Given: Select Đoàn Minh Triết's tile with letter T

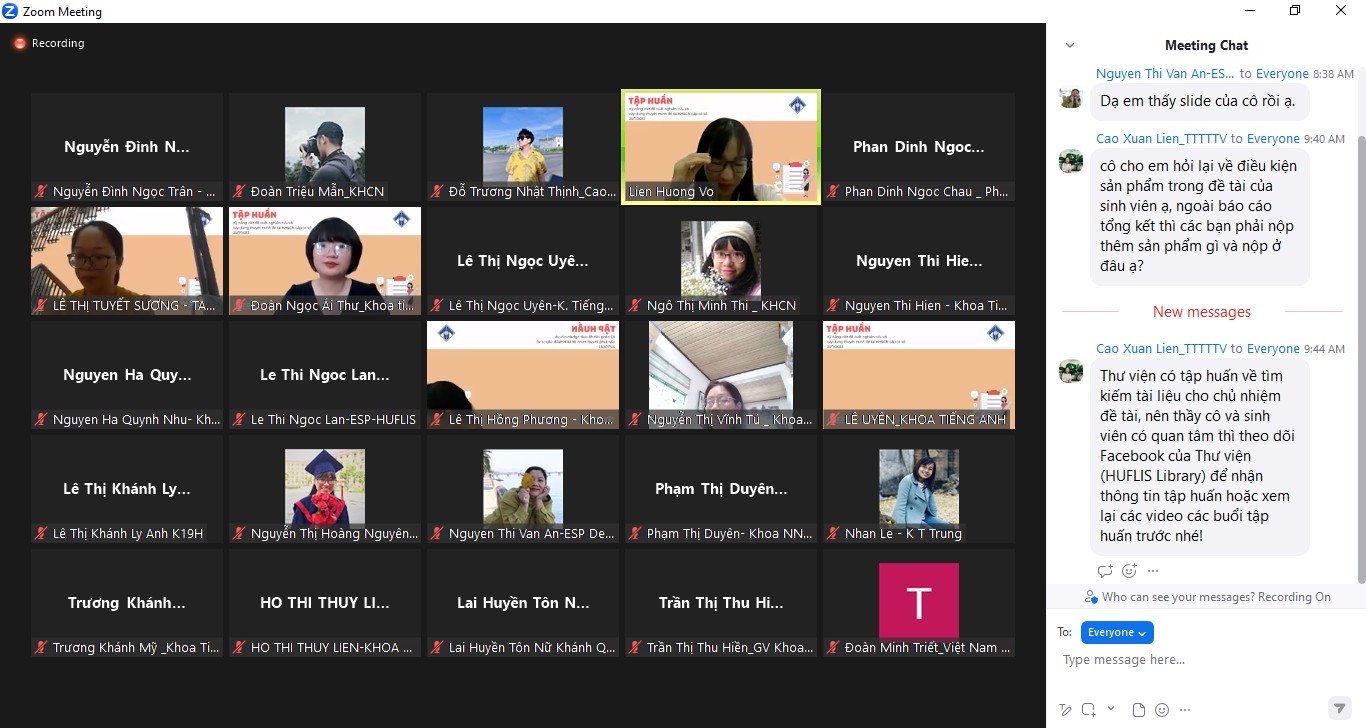Looking at the screenshot, I should pyautogui.click(x=918, y=603).
